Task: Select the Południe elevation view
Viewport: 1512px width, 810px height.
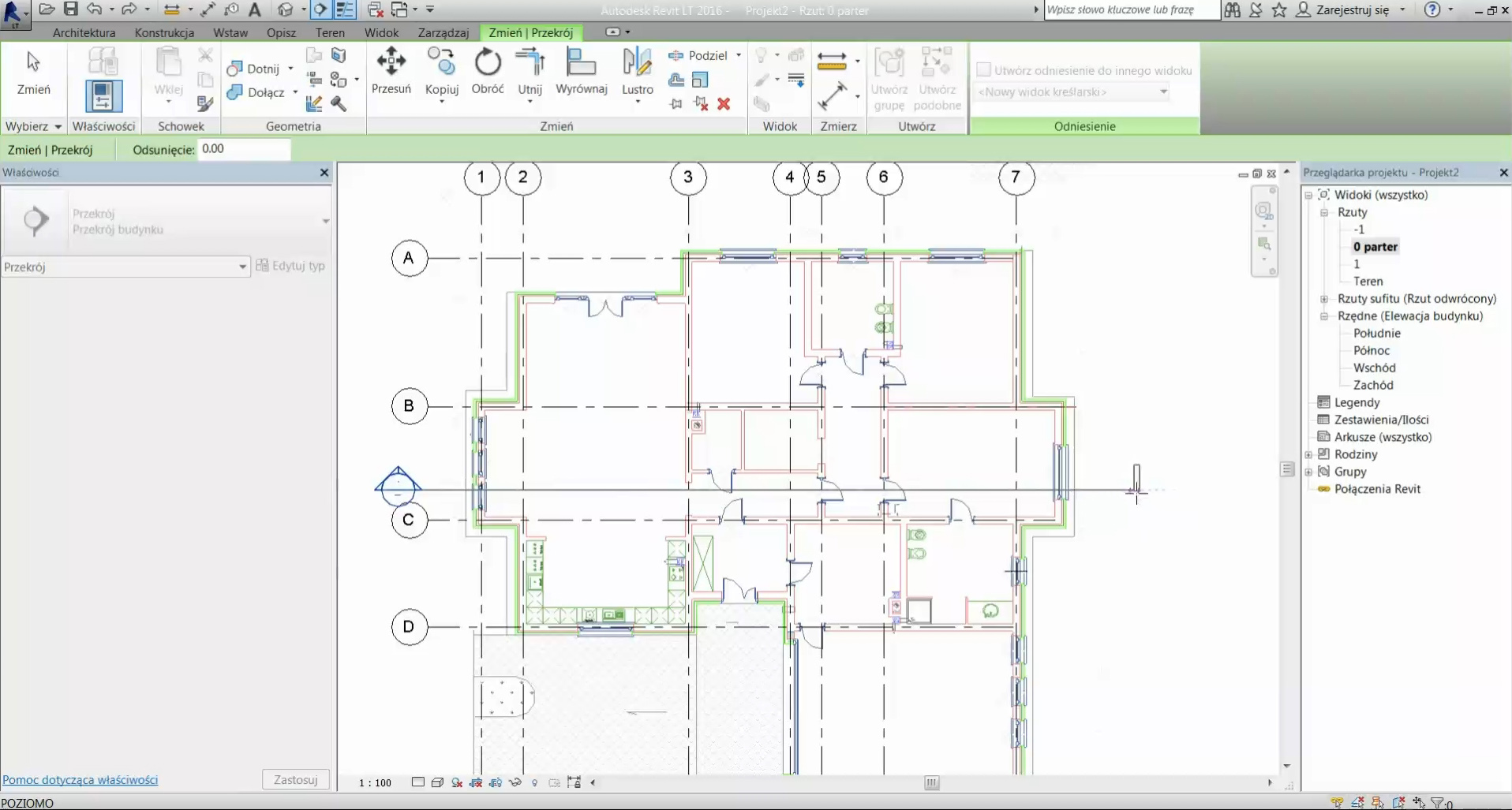Action: (1376, 334)
